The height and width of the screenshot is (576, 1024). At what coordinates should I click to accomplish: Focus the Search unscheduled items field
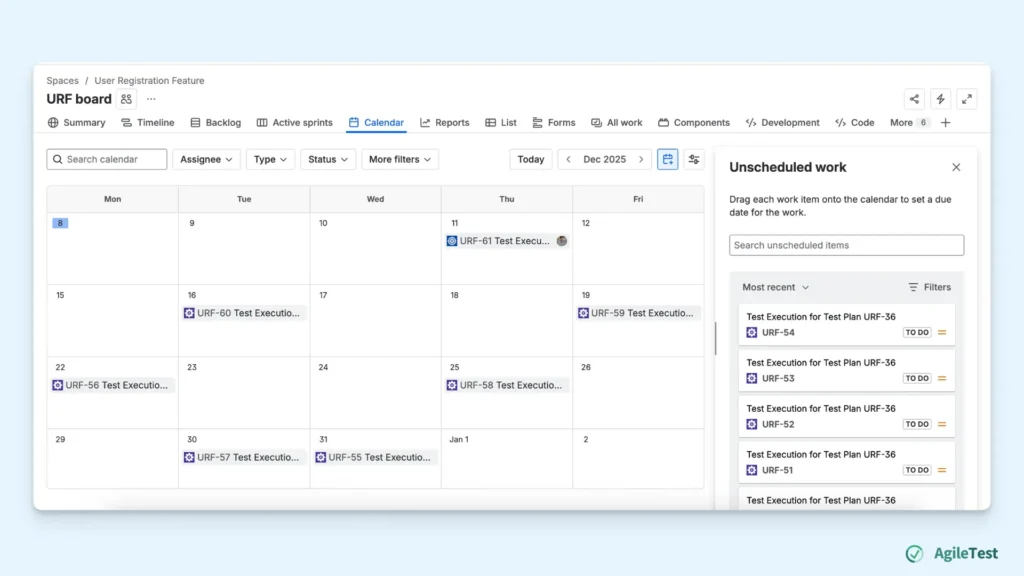[846, 246]
